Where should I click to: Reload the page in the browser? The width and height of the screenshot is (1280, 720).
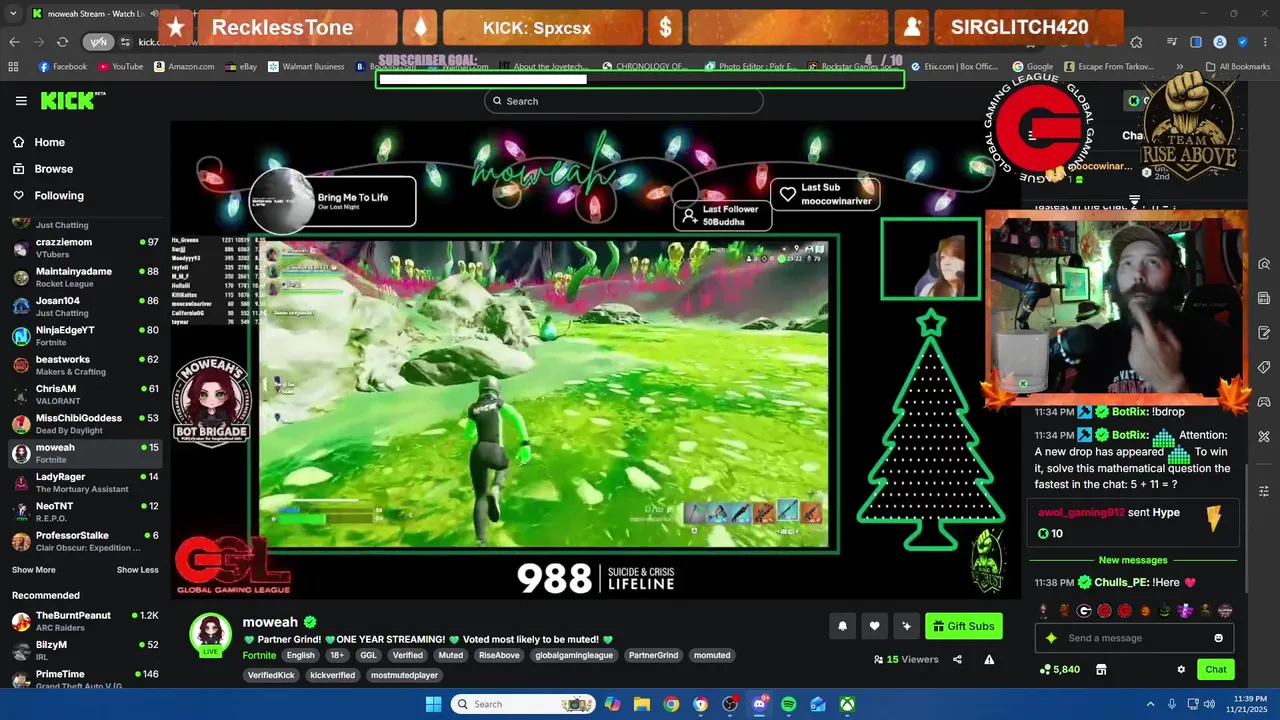[x=62, y=42]
